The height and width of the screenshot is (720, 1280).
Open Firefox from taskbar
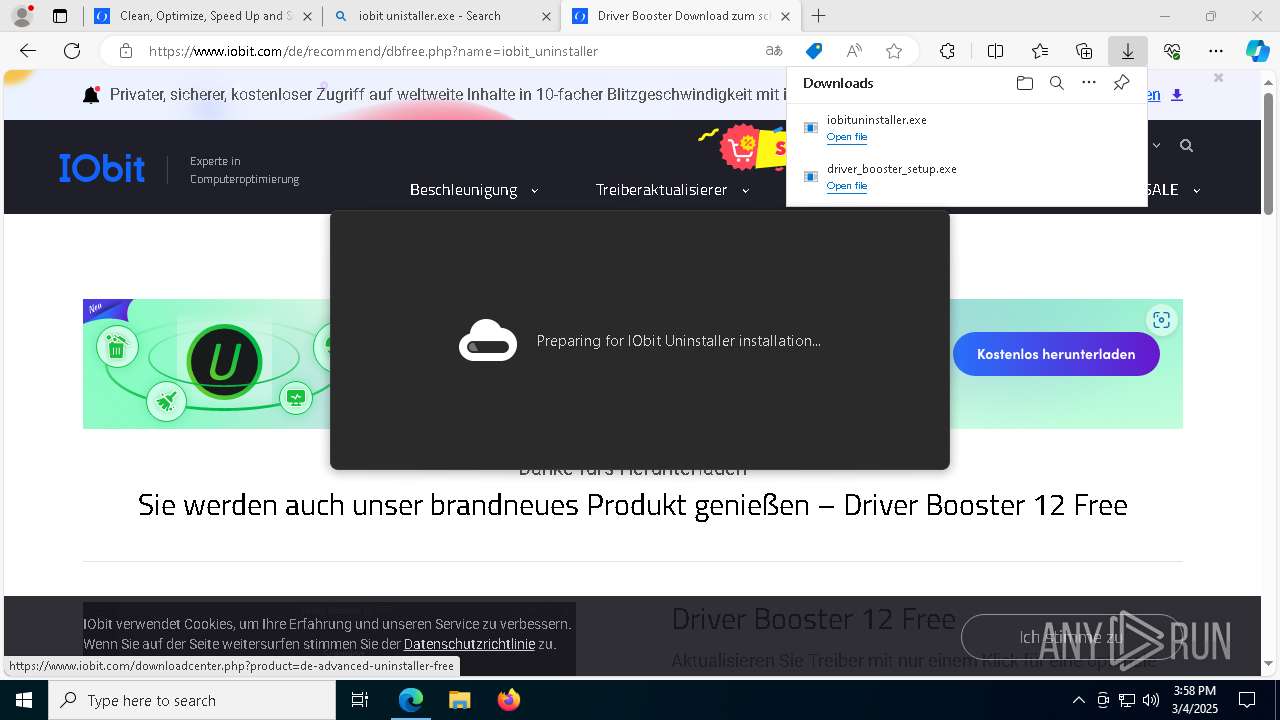pos(509,700)
